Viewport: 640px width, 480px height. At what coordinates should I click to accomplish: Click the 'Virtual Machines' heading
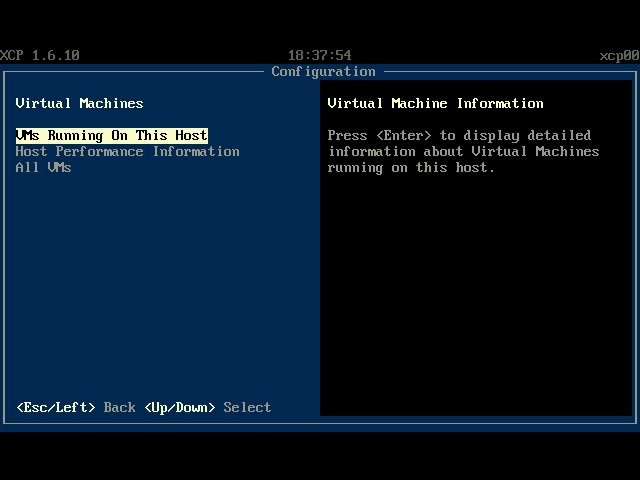[79, 103]
